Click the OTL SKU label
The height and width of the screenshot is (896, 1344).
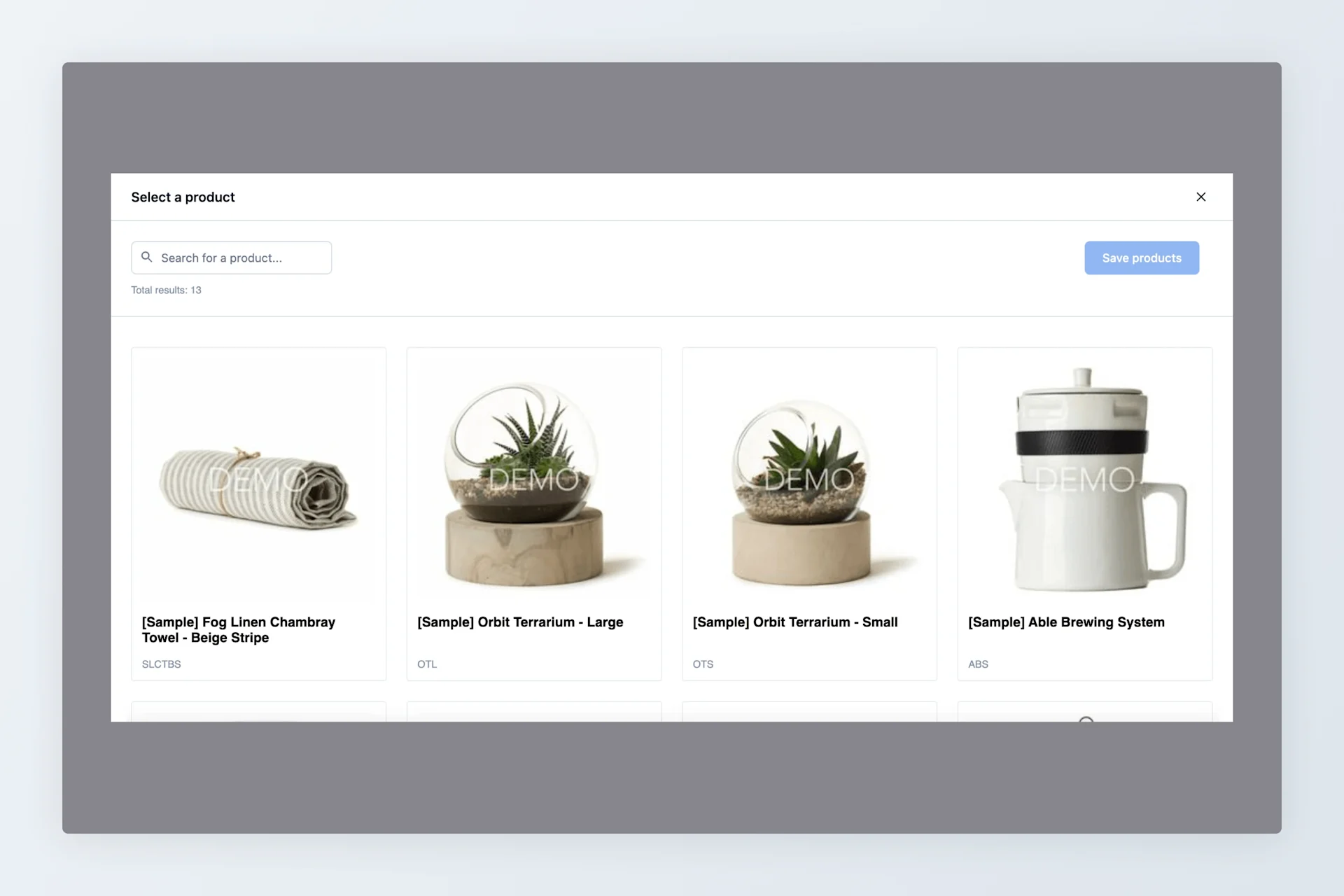point(427,664)
